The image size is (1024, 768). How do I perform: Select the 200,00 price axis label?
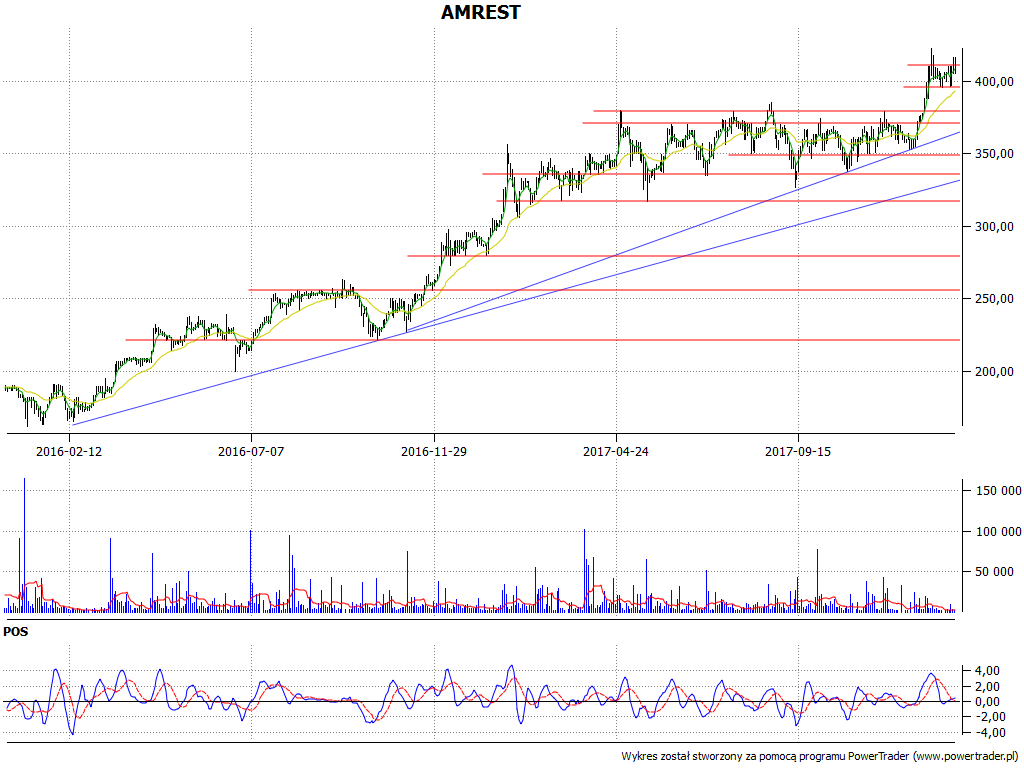[x=994, y=372]
